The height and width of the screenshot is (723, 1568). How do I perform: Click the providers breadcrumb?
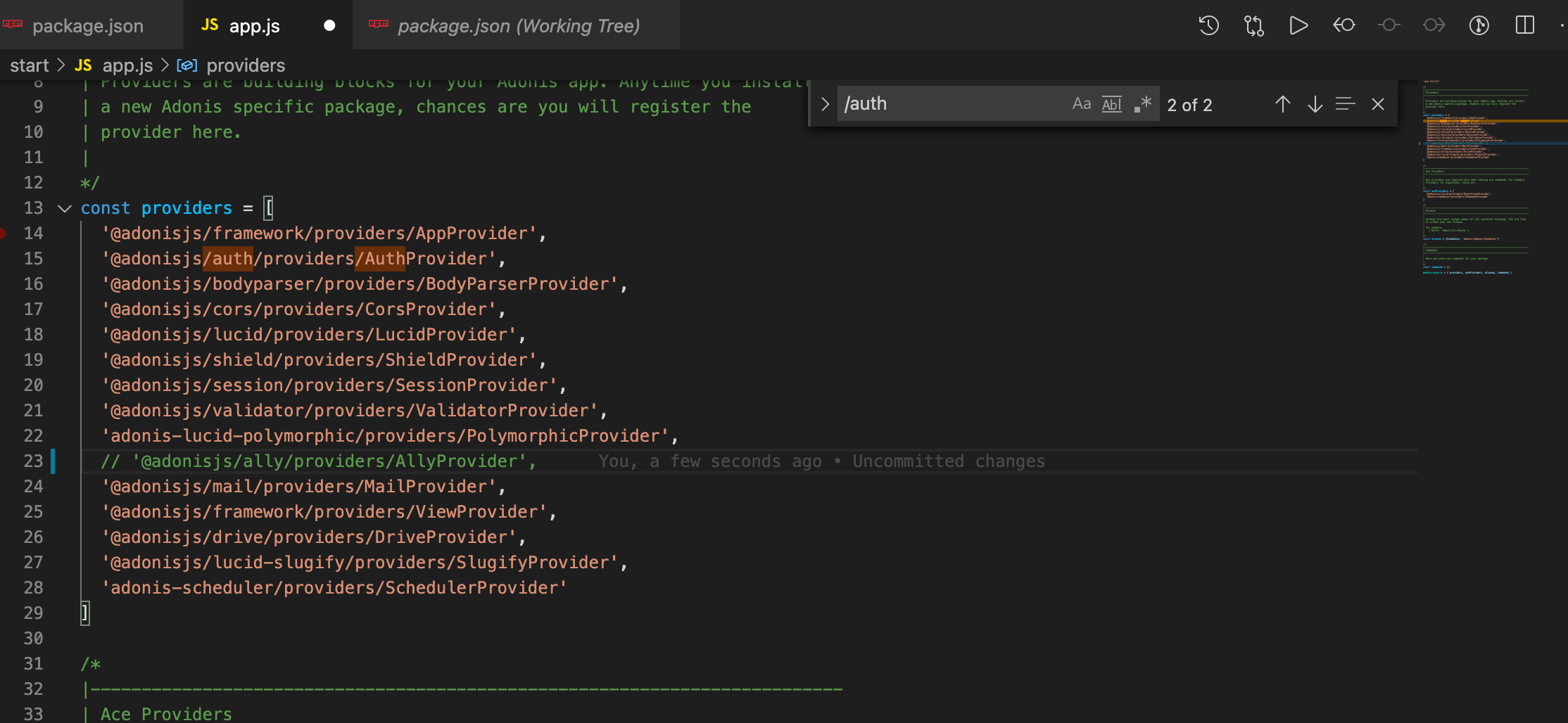pyautogui.click(x=246, y=65)
